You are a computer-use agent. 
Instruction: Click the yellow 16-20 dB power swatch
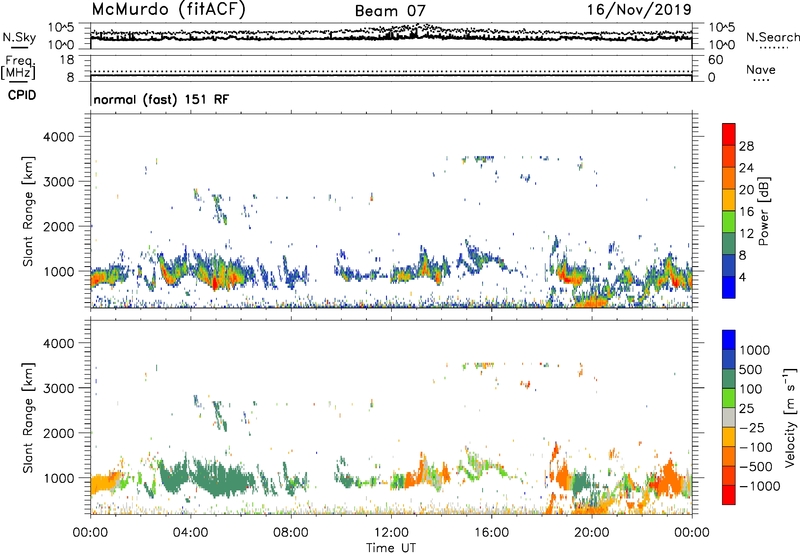(729, 200)
